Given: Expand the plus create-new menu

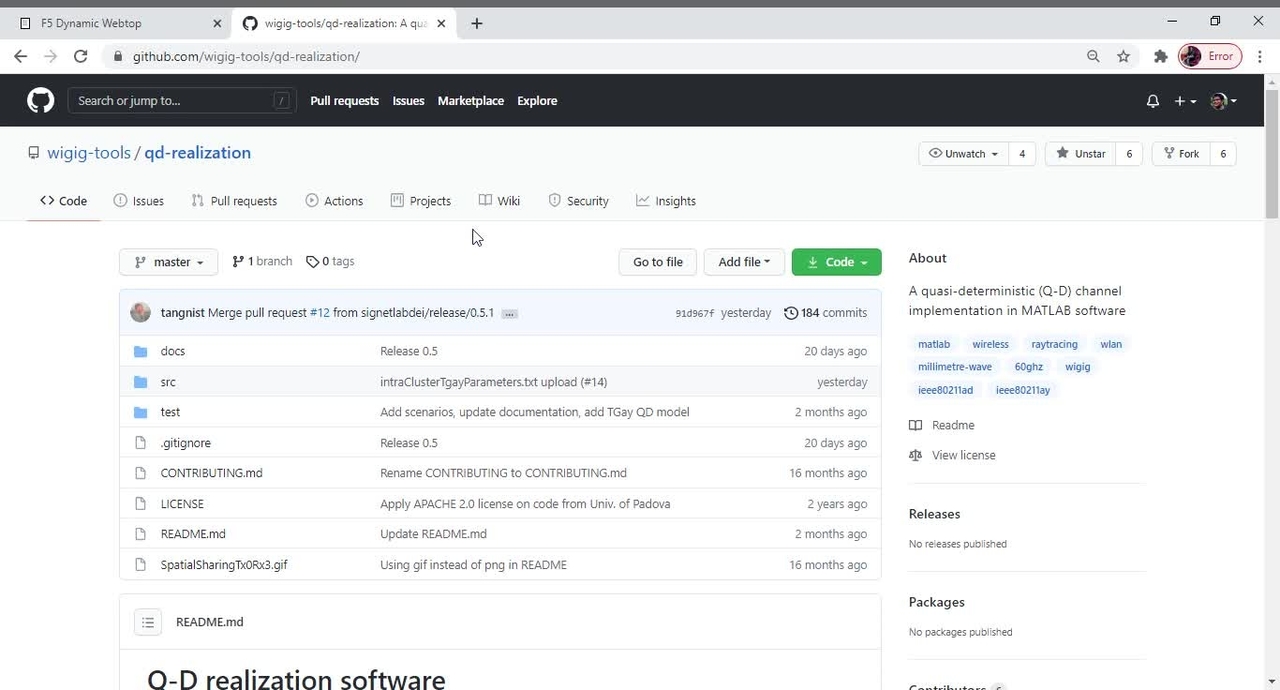Looking at the screenshot, I should [1185, 101].
